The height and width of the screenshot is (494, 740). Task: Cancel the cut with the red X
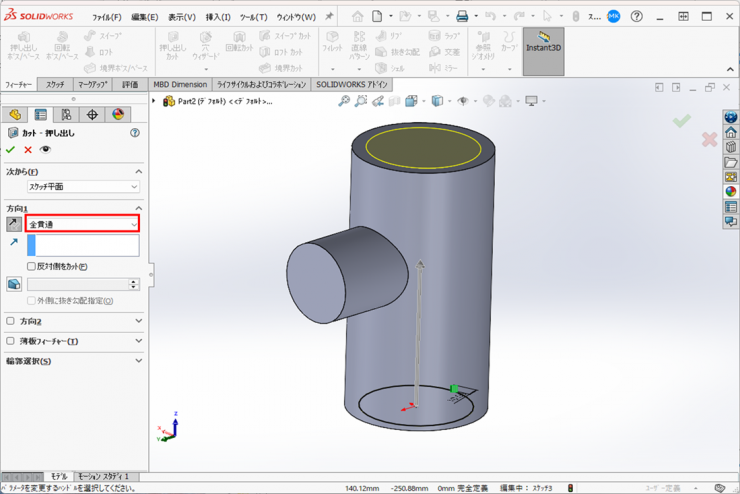(x=28, y=150)
